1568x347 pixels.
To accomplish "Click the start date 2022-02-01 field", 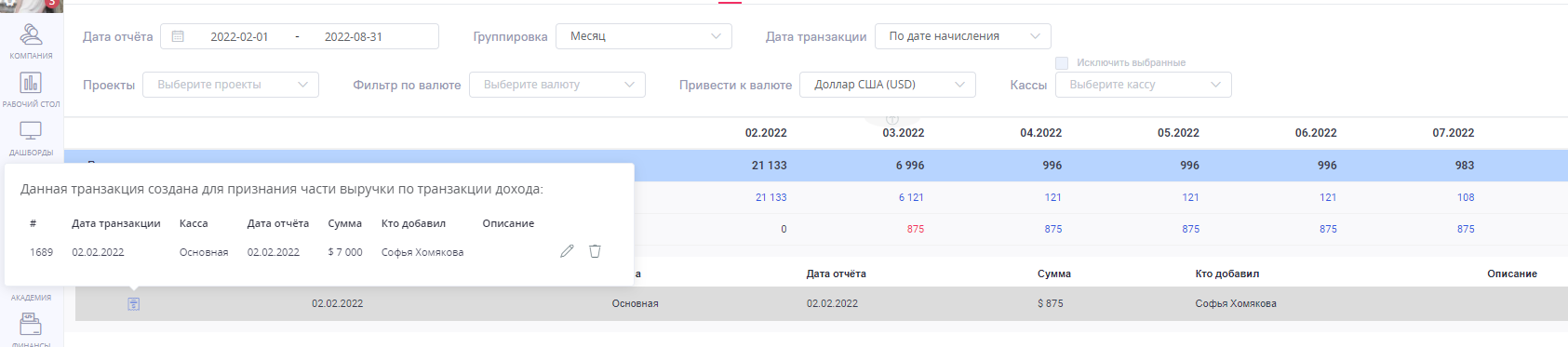I will [239, 37].
